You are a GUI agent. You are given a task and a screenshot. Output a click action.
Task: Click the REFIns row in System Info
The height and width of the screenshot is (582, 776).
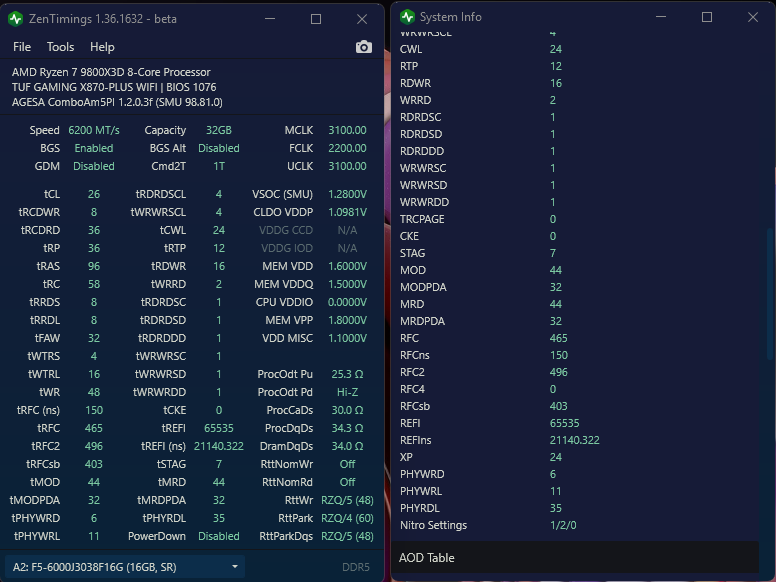pyautogui.click(x=575, y=440)
